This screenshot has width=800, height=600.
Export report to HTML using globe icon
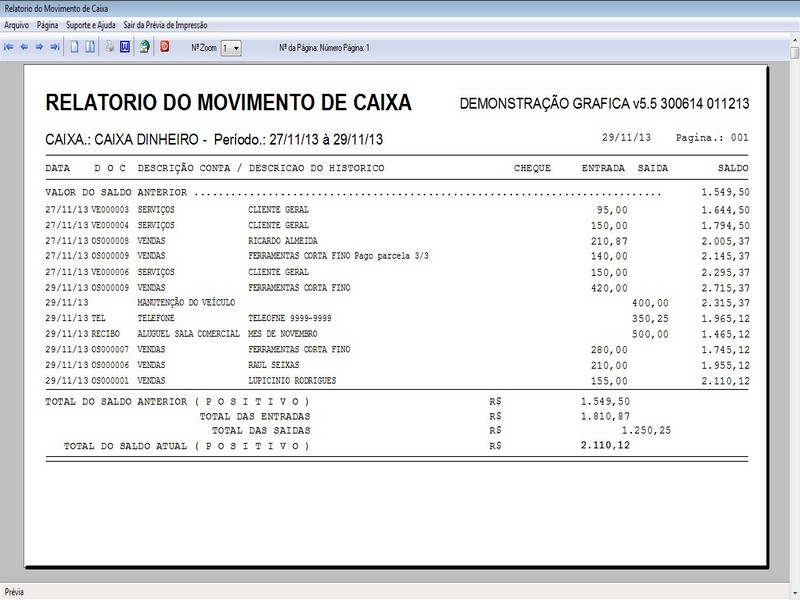(x=144, y=46)
